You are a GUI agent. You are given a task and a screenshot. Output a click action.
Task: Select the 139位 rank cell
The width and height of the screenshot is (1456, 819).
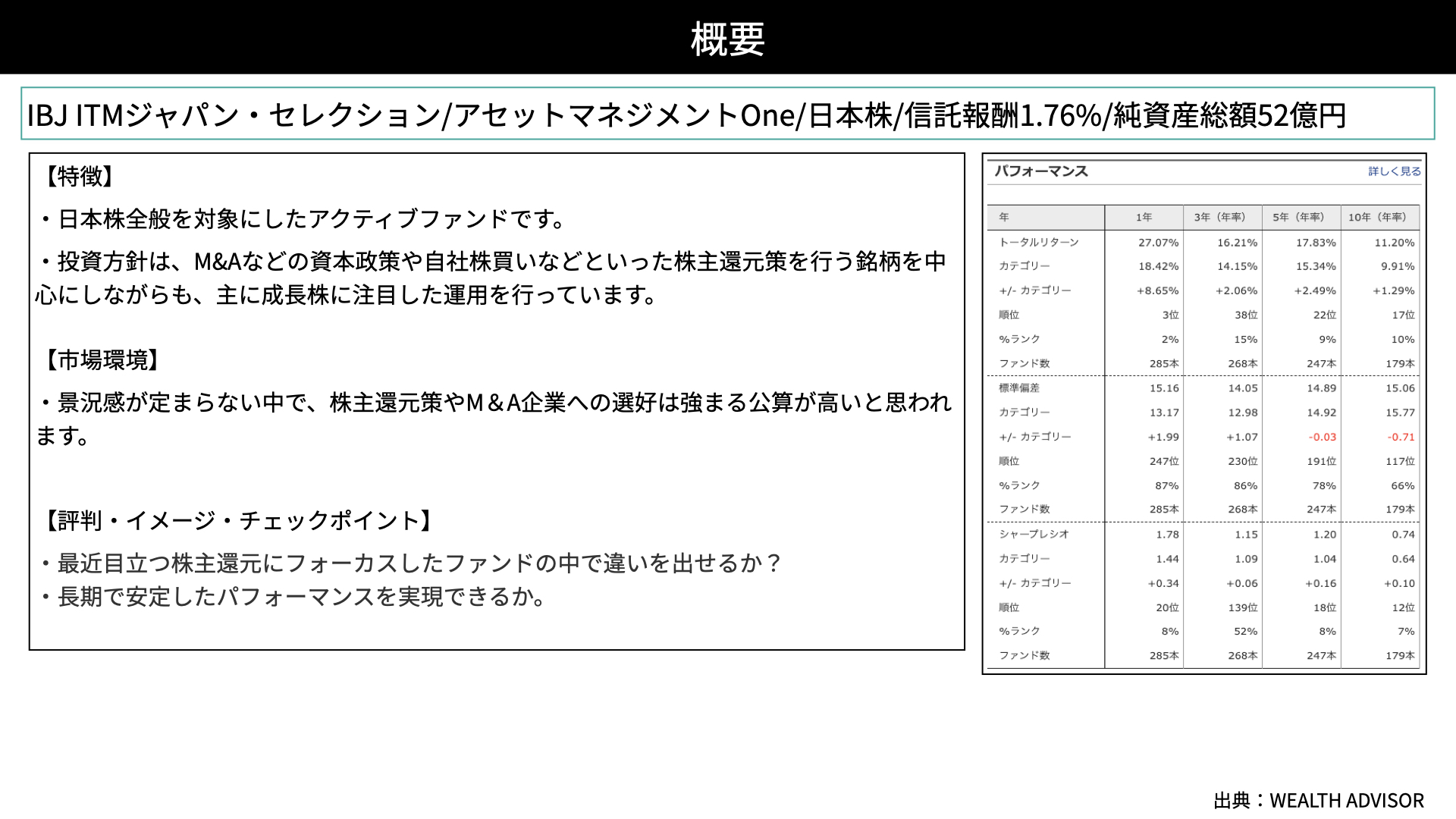point(1243,608)
